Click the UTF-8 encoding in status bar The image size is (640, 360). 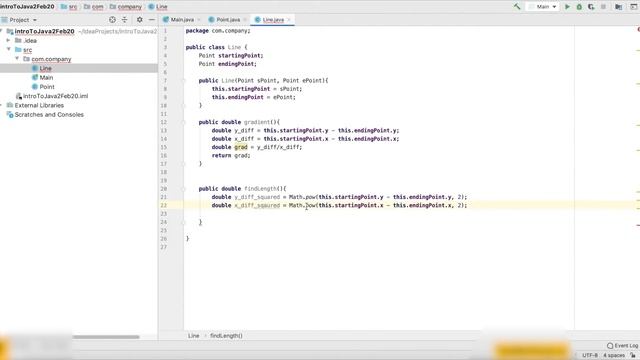point(590,355)
